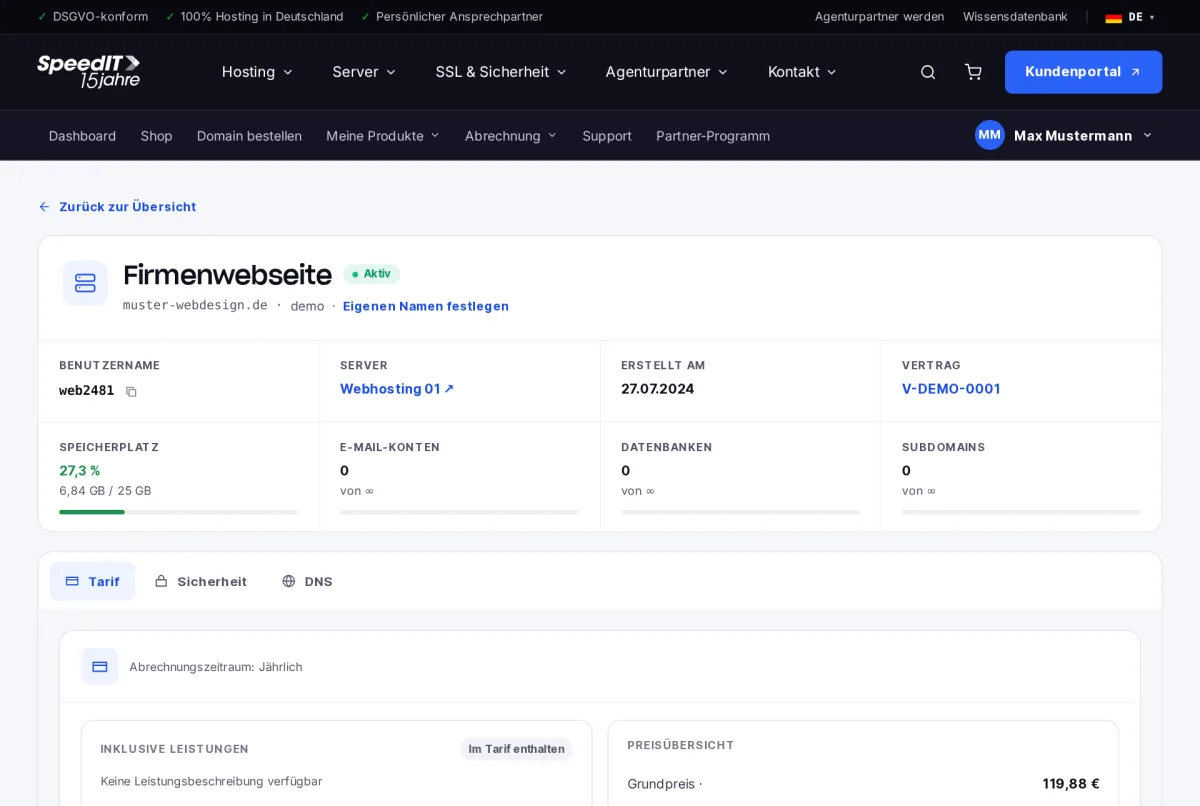Open contract V-DEMO-0001
This screenshot has width=1200, height=806.
951,389
